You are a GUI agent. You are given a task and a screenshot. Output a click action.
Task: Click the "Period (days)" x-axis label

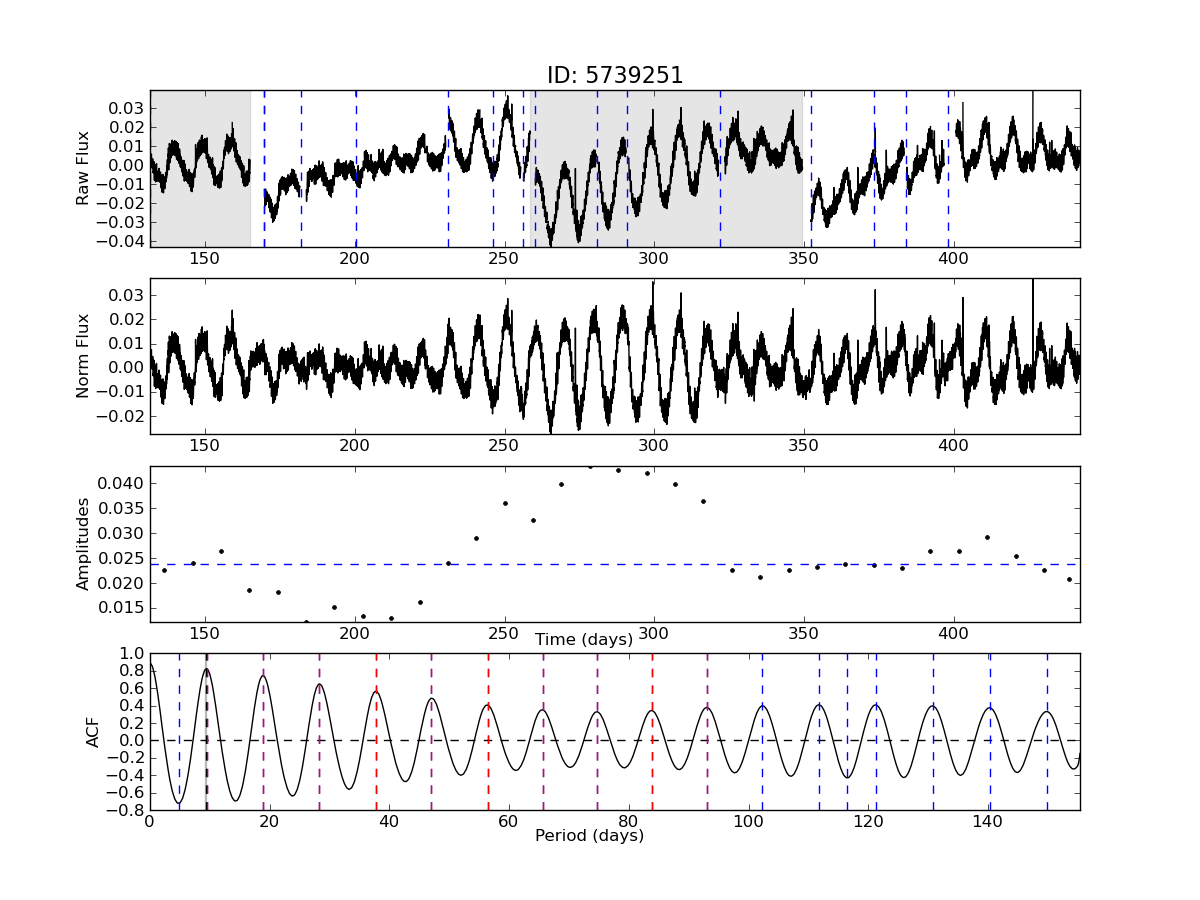[589, 835]
